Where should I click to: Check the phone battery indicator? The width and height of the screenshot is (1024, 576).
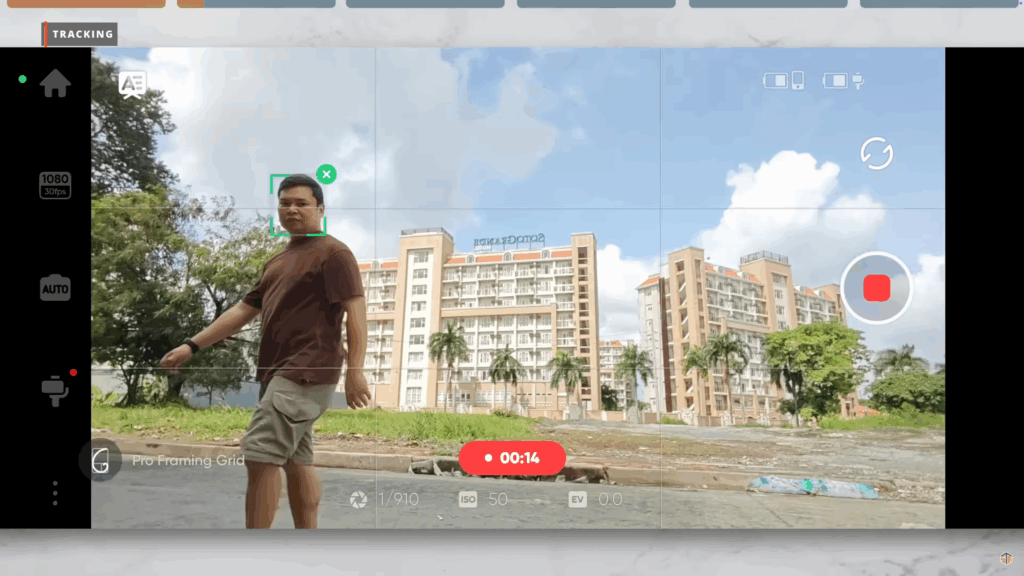784,80
